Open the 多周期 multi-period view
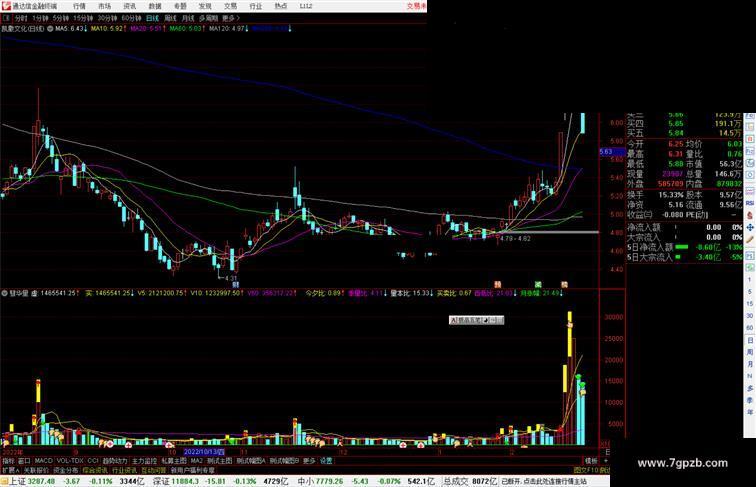This screenshot has width=756, height=487. (x=208, y=18)
